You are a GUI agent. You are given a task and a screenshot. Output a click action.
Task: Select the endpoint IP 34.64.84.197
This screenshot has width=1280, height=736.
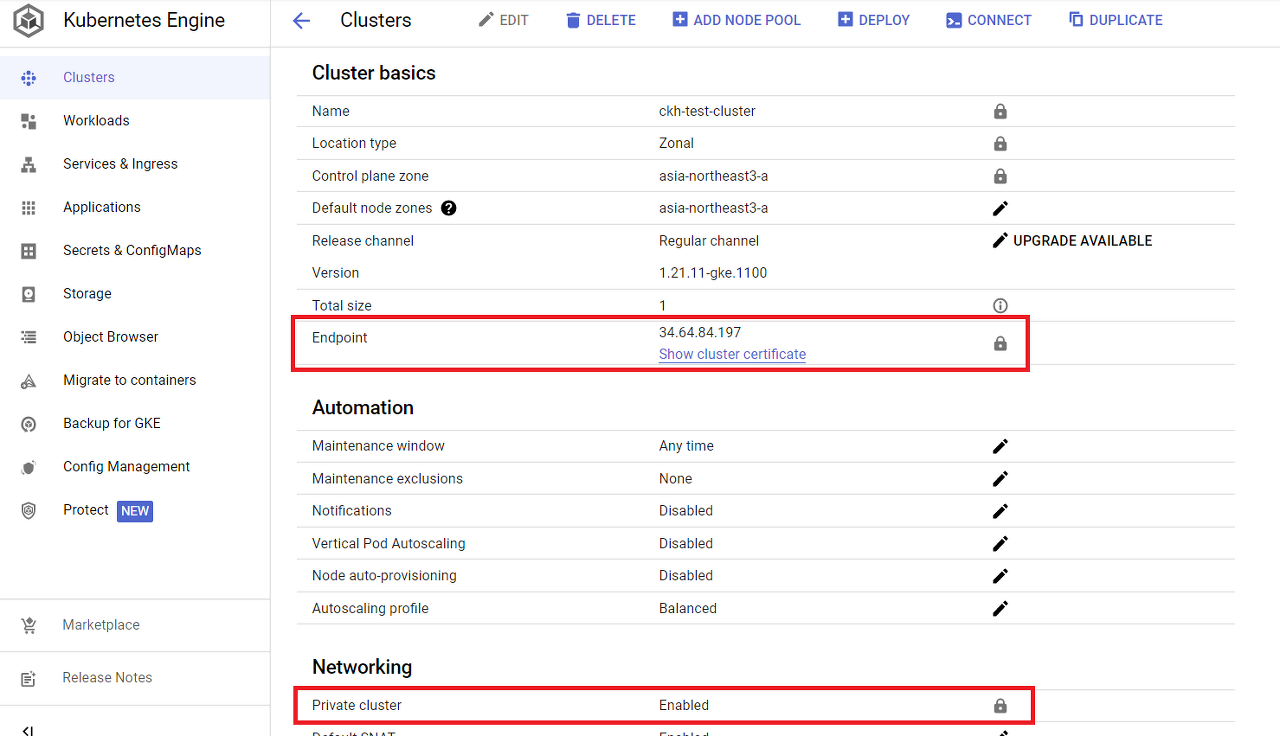[x=700, y=332]
